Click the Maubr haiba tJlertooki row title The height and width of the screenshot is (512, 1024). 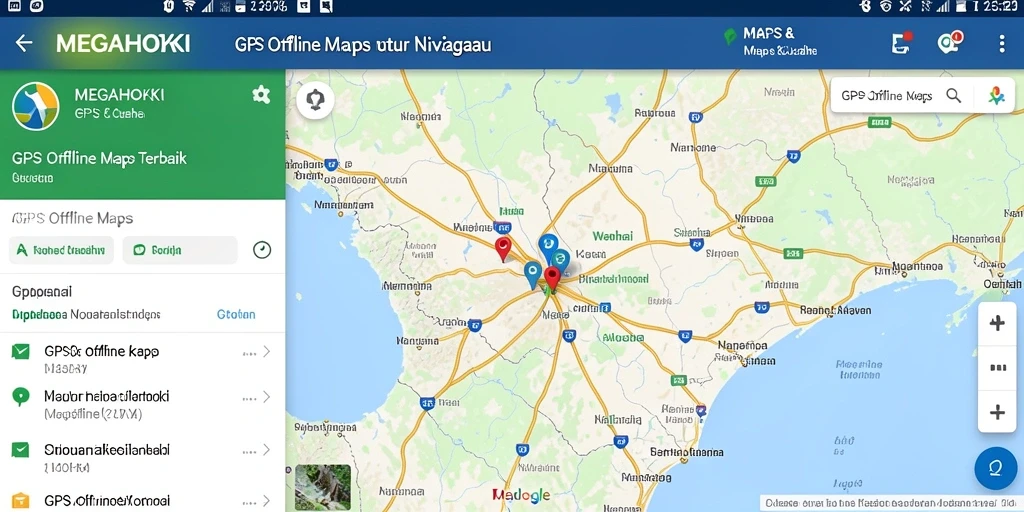coord(106,396)
